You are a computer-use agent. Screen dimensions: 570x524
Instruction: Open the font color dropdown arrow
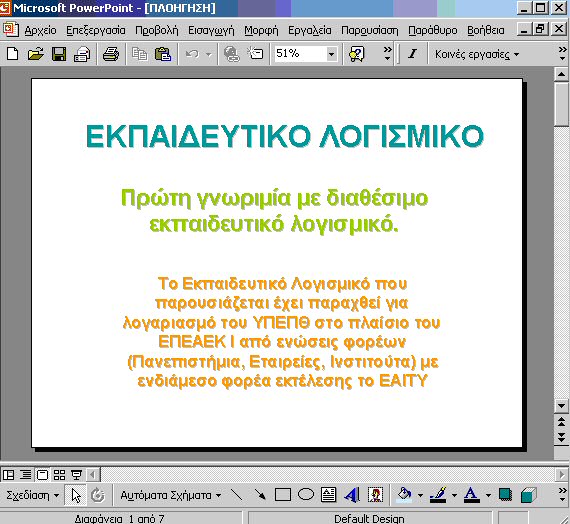pos(488,495)
